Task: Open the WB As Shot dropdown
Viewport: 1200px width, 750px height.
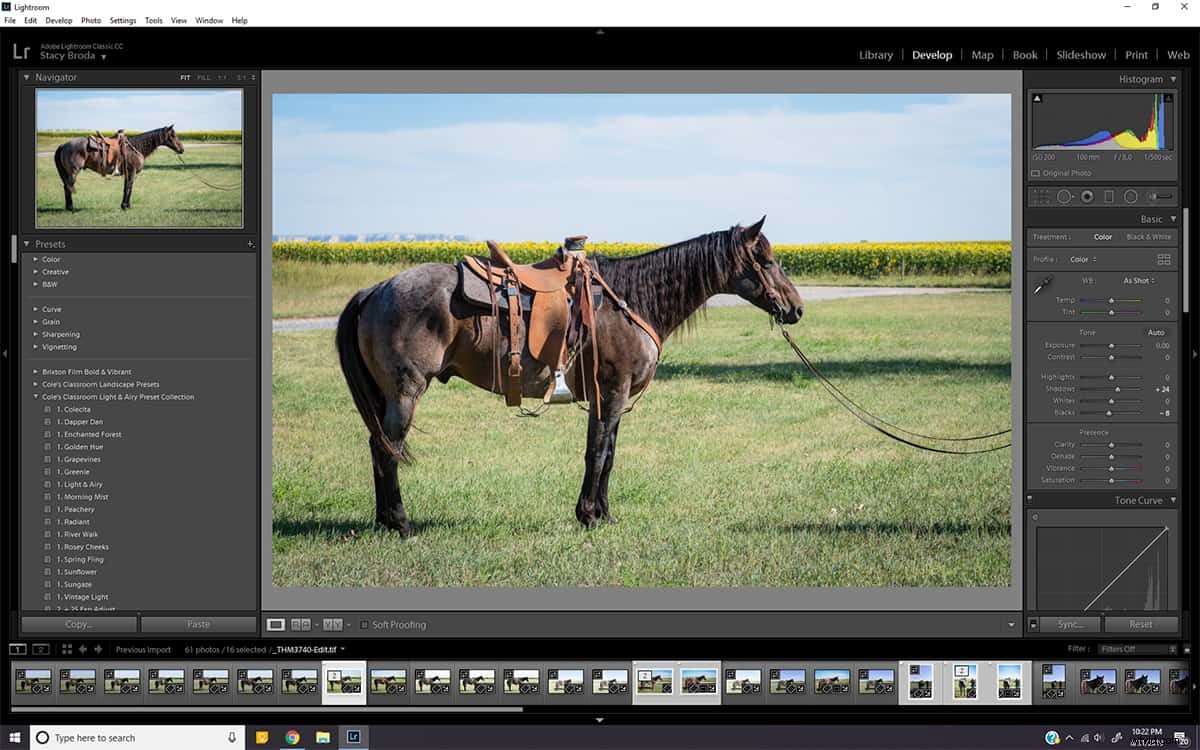Action: pos(1139,281)
